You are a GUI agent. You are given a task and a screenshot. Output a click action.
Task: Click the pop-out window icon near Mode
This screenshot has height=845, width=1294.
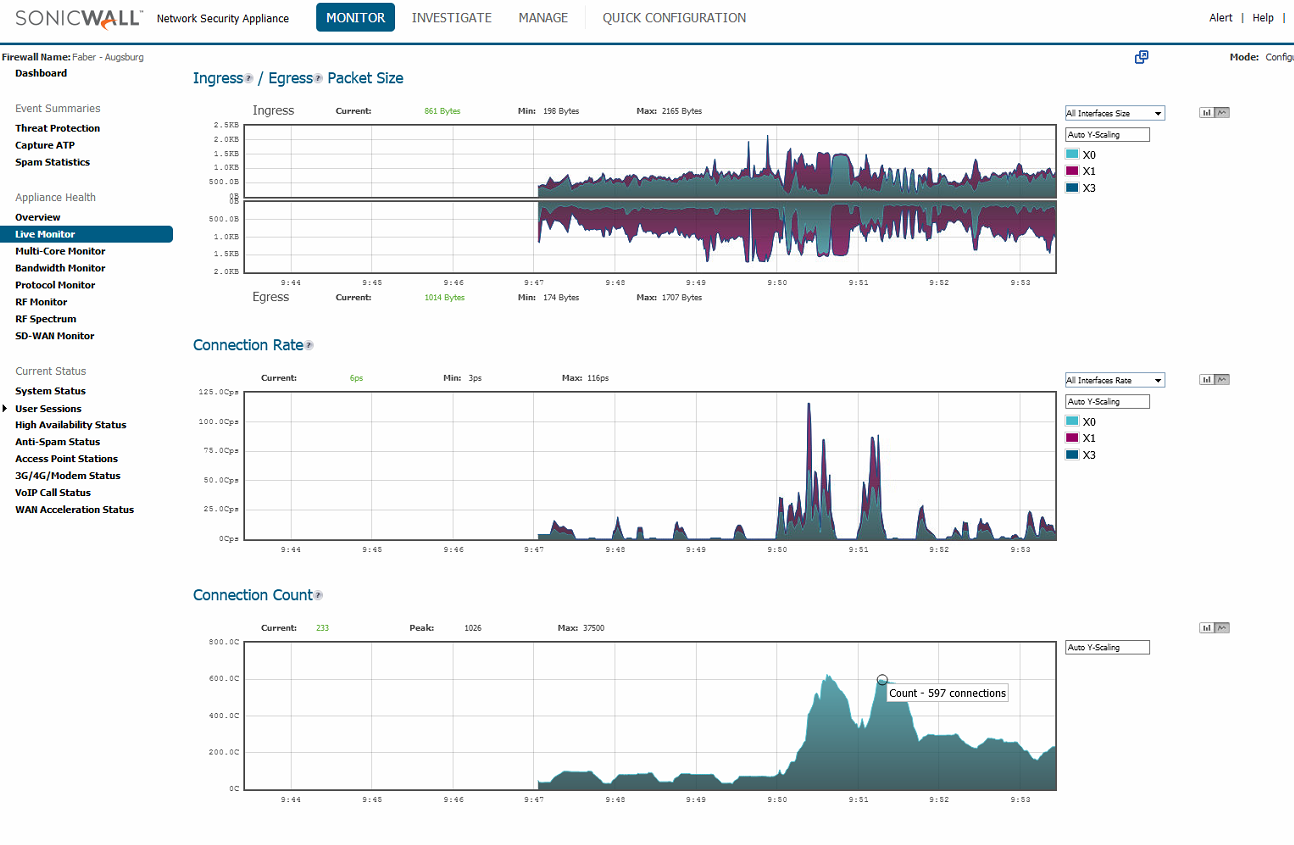click(1141, 57)
